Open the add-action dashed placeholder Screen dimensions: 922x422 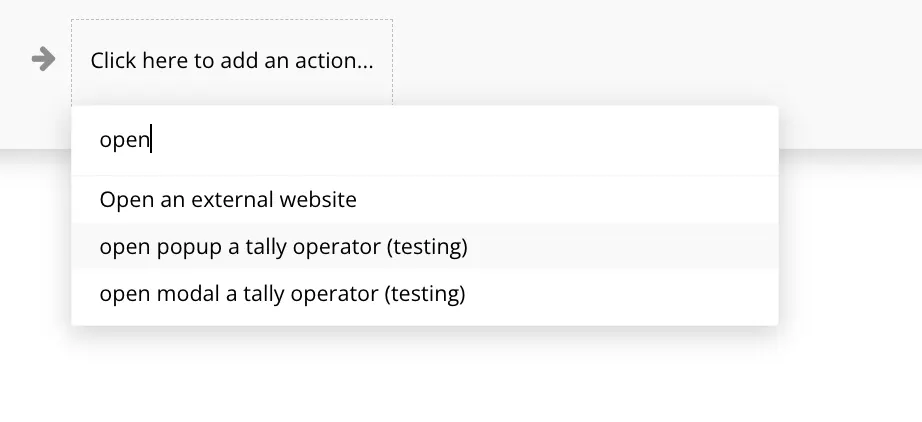[x=231, y=60]
